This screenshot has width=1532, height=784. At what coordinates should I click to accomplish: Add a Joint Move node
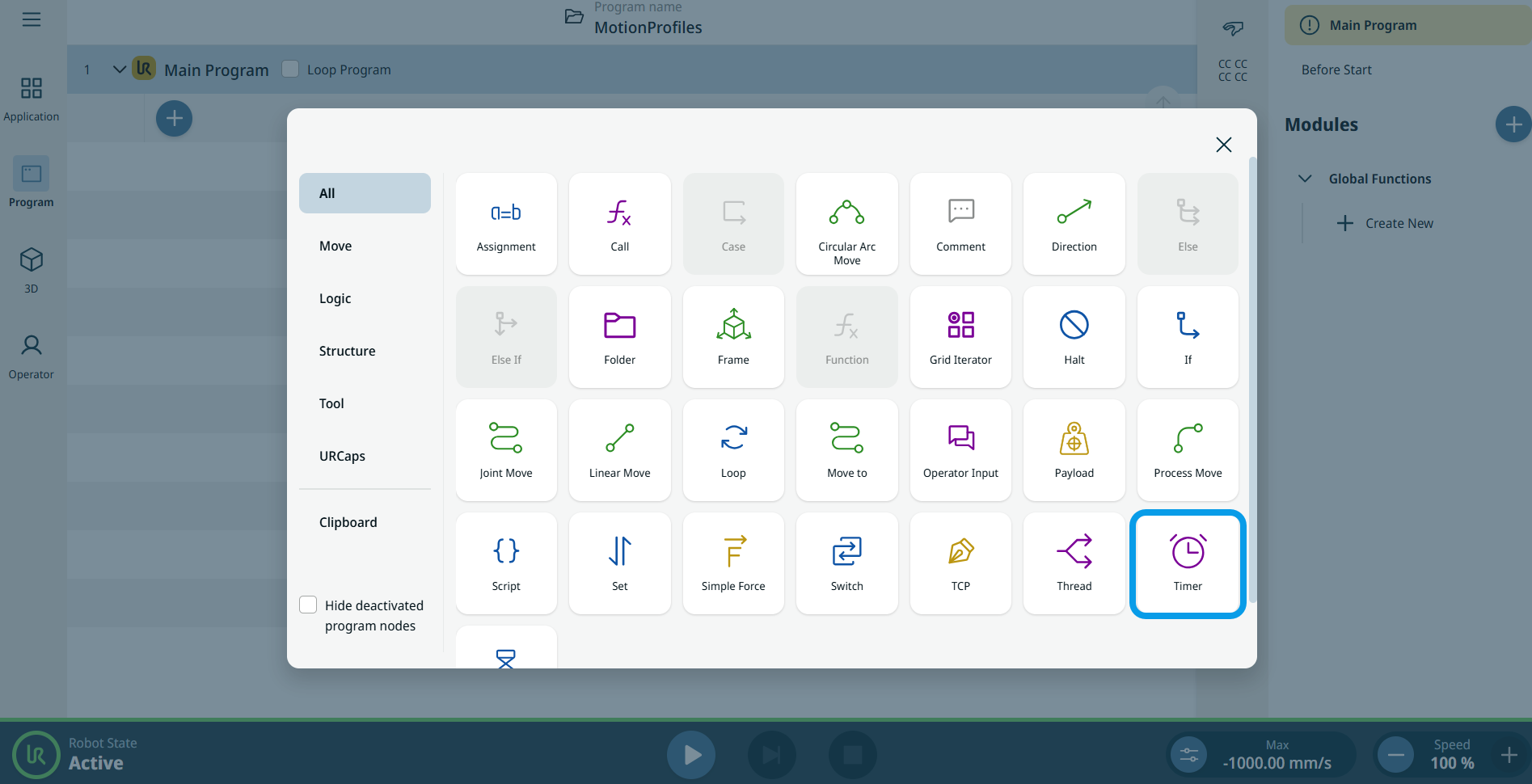tap(506, 450)
